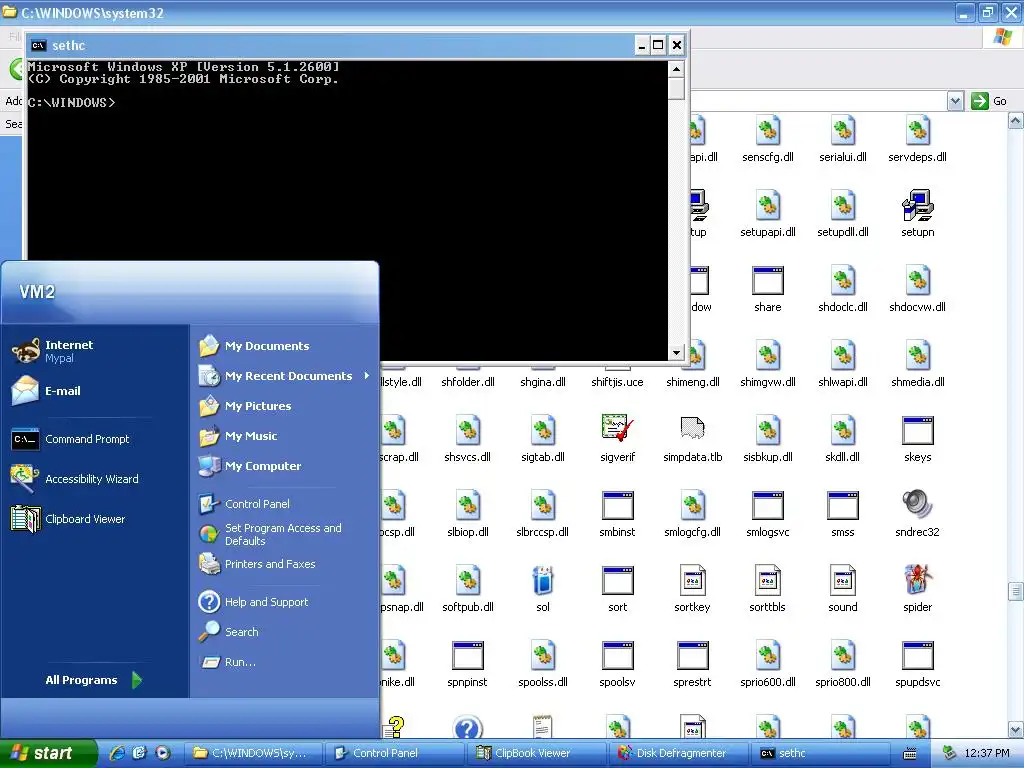Image resolution: width=1024 pixels, height=768 pixels.
Task: Select the spoolsv file icon
Action: point(617,656)
